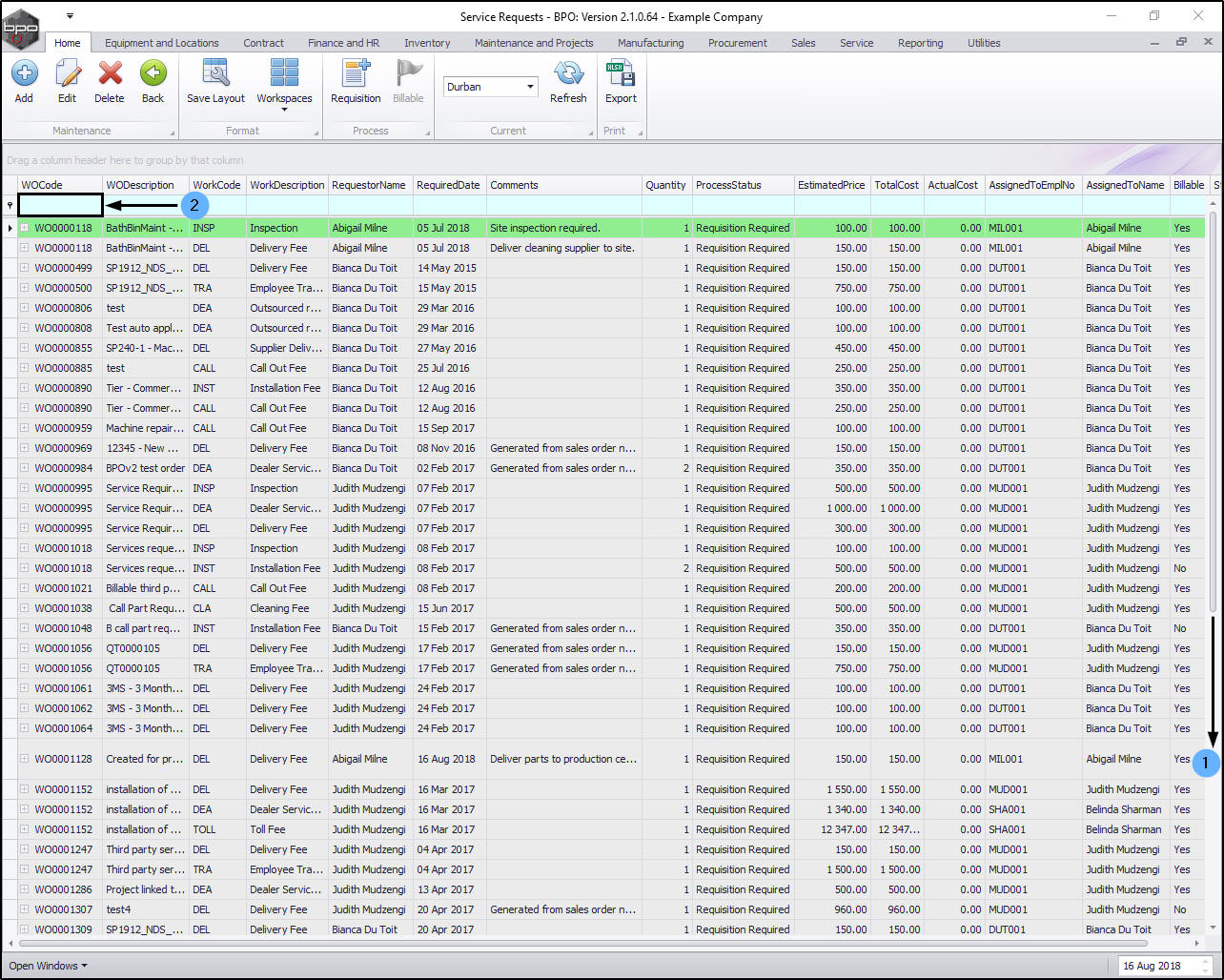This screenshot has height=980, width=1224.
Task: Select the 'Cleaning Fee' work description cell
Action: [288, 608]
